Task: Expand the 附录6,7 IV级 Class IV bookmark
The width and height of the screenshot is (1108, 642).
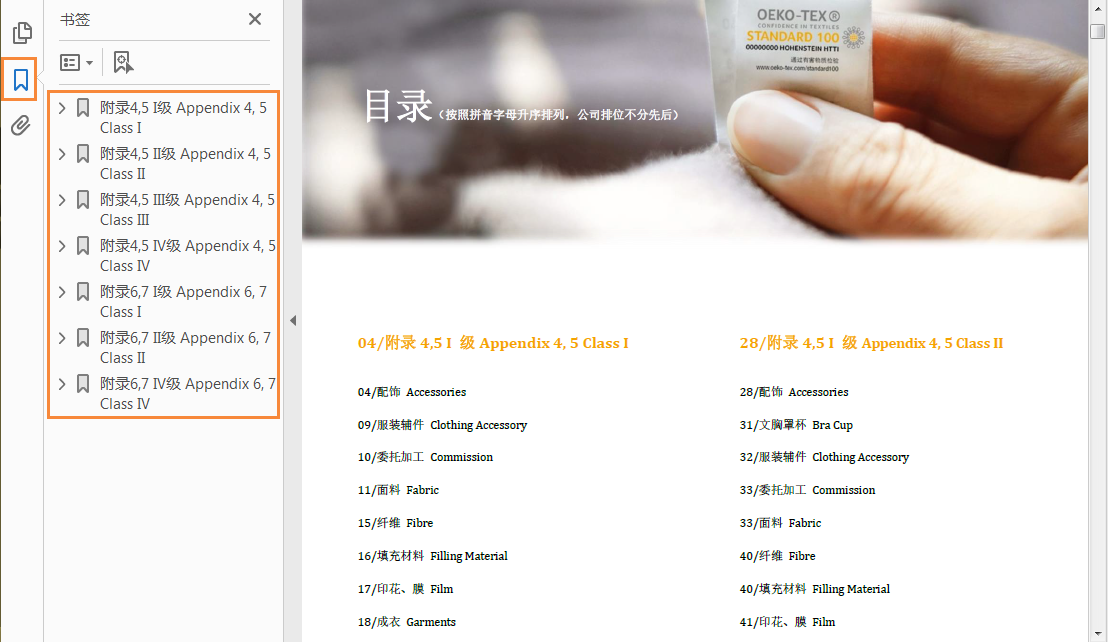Action: [62, 384]
